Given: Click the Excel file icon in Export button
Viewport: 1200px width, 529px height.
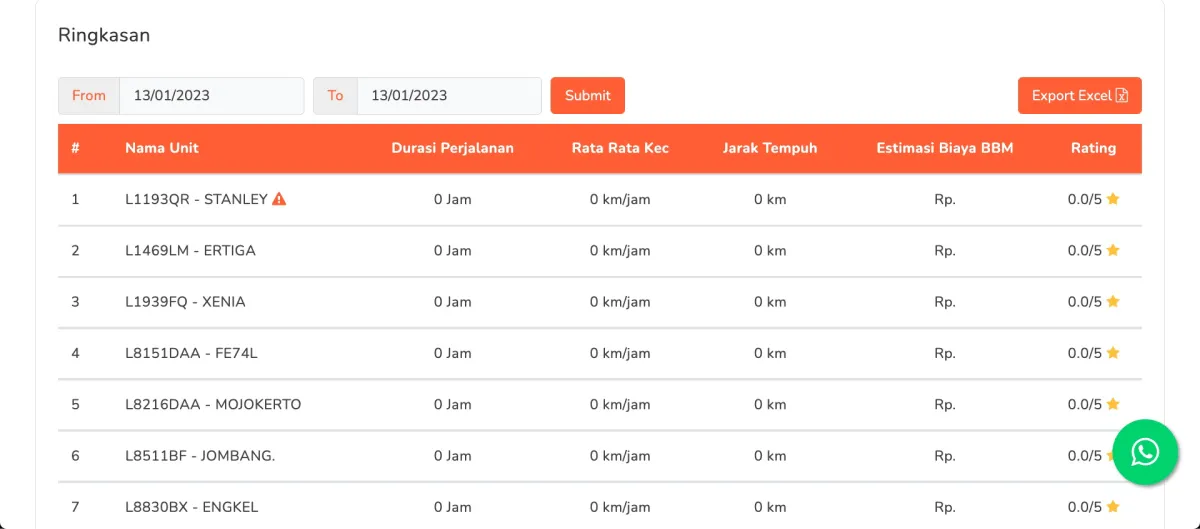Looking at the screenshot, I should 1122,96.
